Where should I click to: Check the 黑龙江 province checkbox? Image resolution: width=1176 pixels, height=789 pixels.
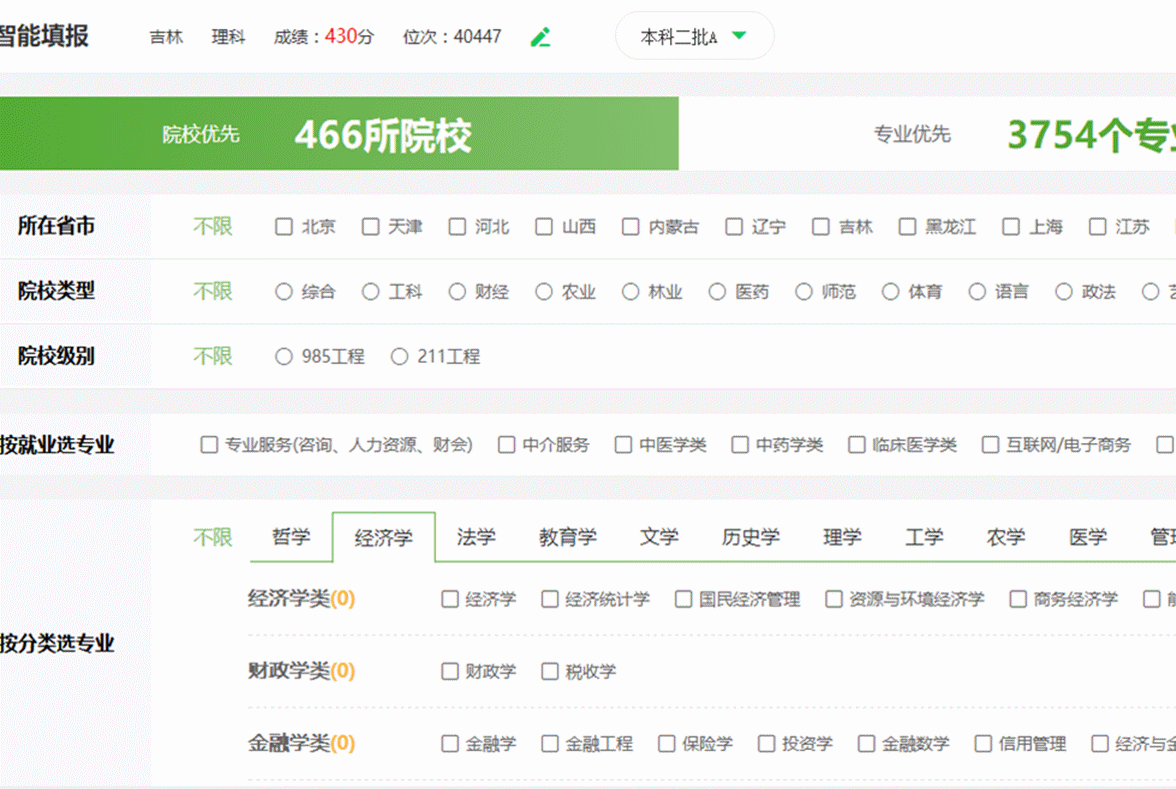click(x=908, y=226)
